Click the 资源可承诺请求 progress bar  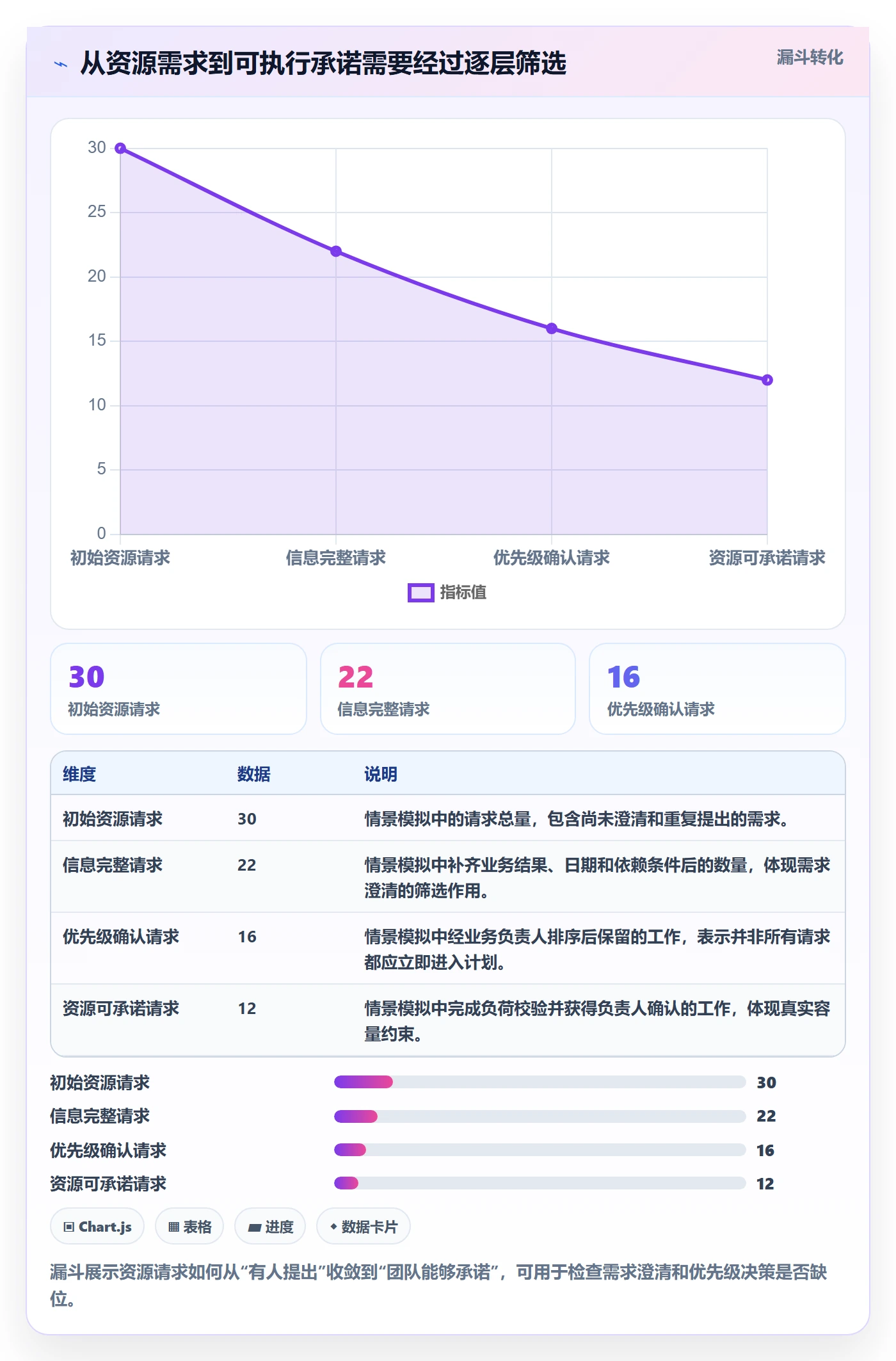[x=540, y=1183]
